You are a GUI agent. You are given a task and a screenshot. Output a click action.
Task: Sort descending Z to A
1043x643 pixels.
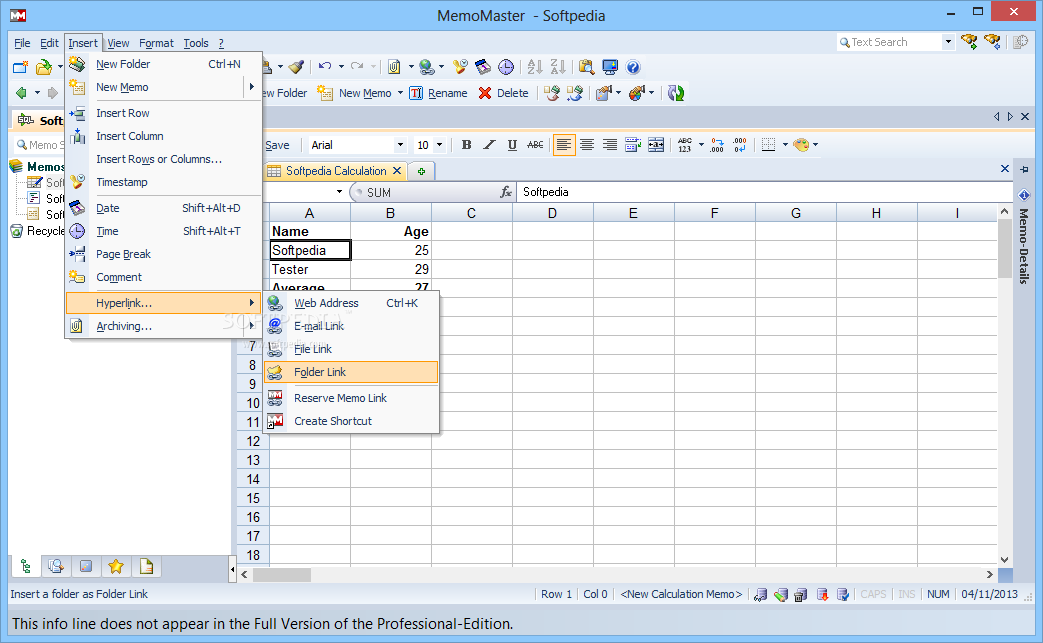[558, 66]
